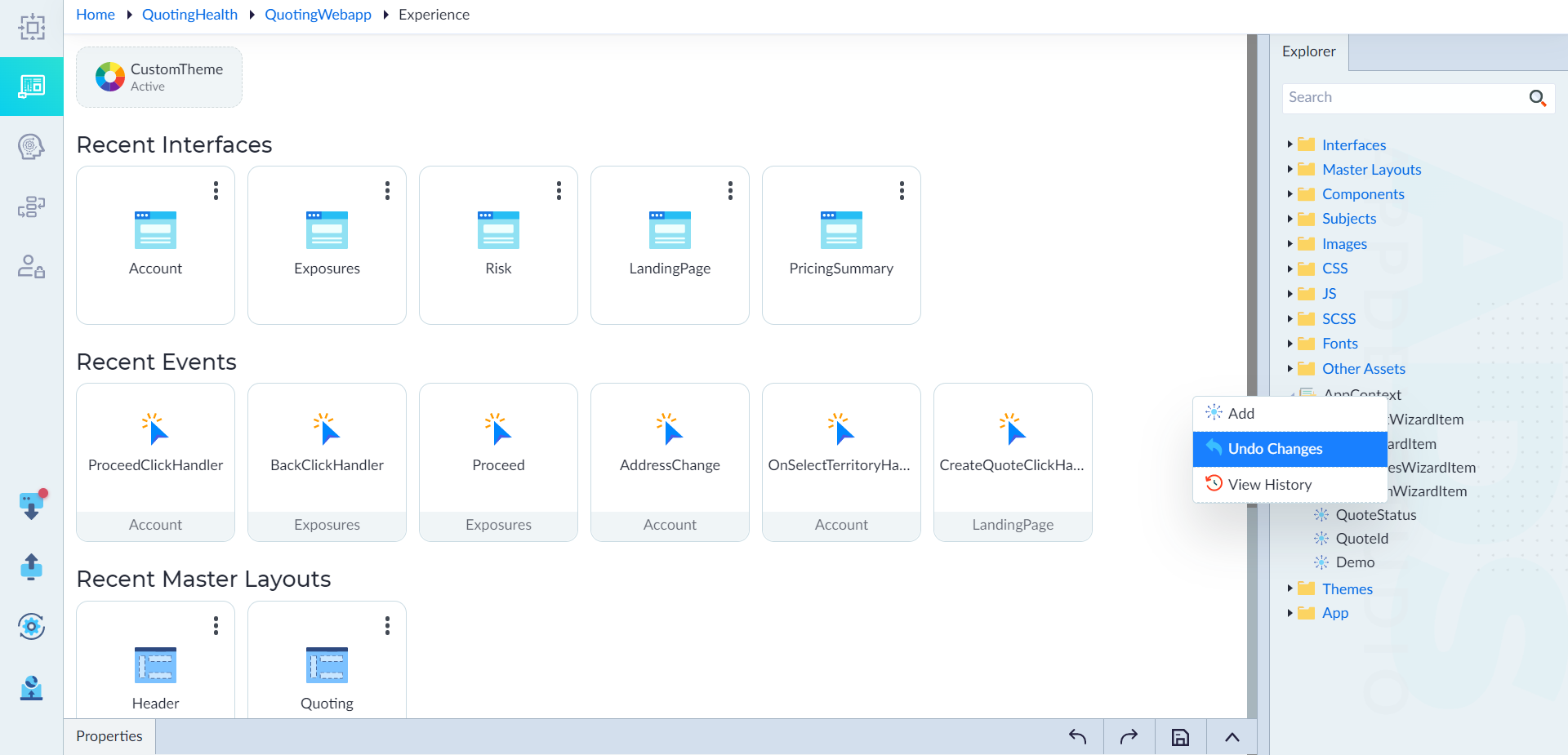
Task: Open the options menu on Account interface card
Action: (216, 191)
